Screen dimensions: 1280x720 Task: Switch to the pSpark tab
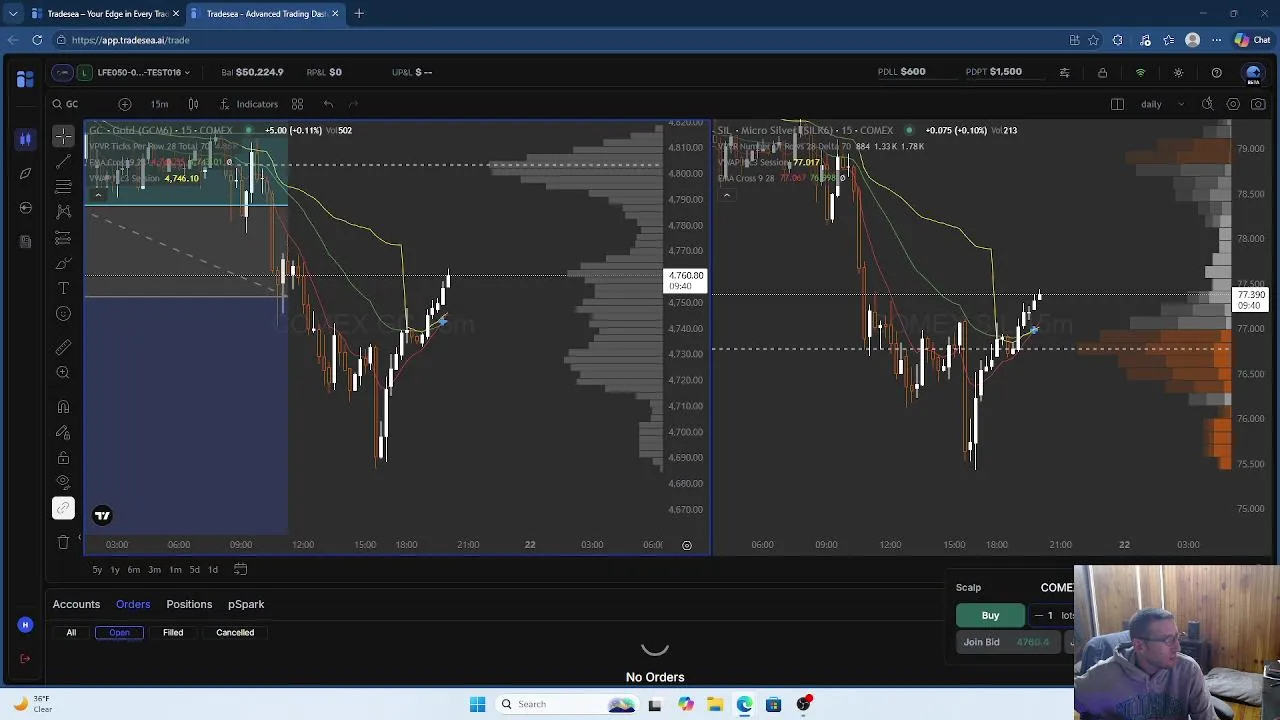(246, 604)
